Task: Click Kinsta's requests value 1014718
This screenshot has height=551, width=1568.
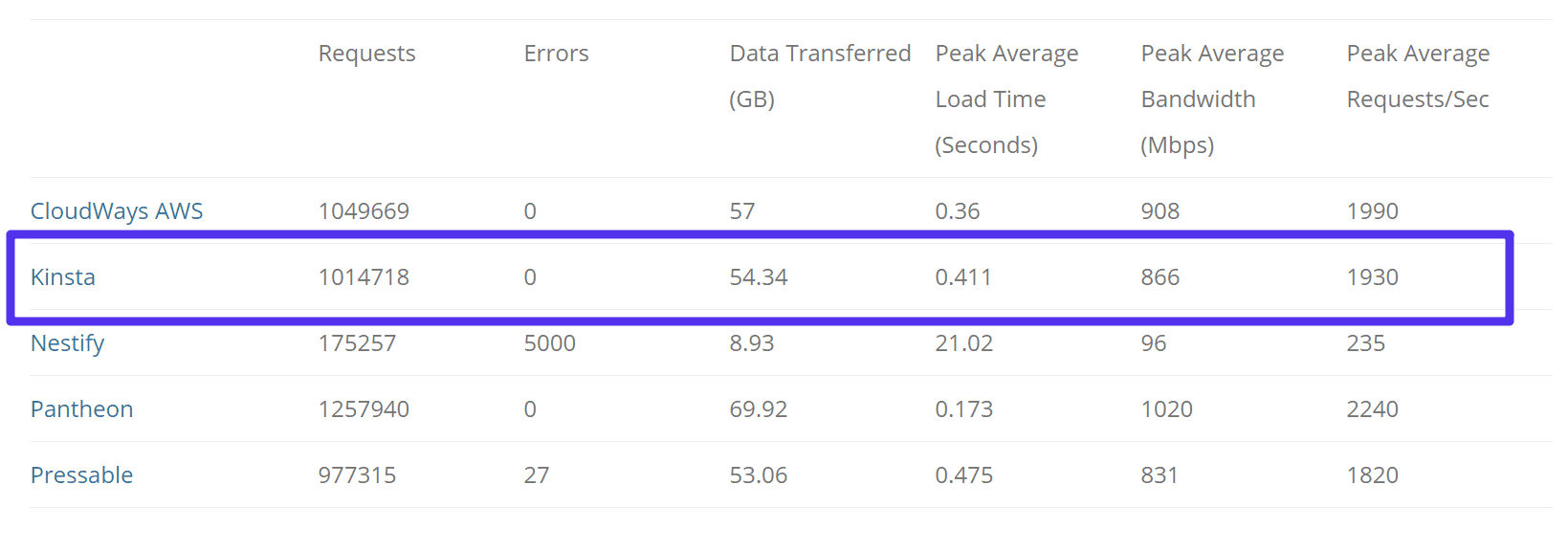Action: (364, 277)
